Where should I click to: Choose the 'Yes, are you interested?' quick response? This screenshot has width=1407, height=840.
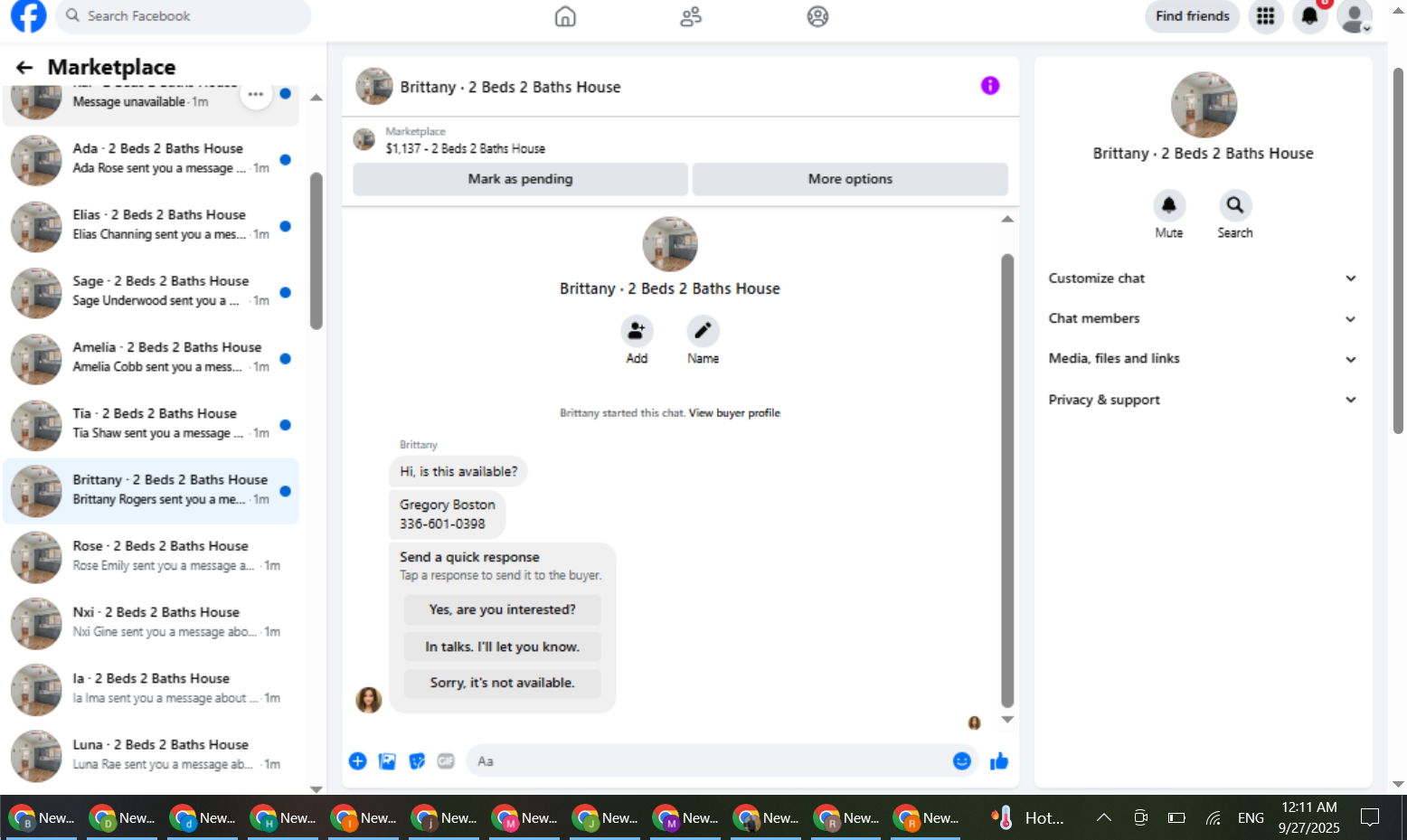click(502, 609)
